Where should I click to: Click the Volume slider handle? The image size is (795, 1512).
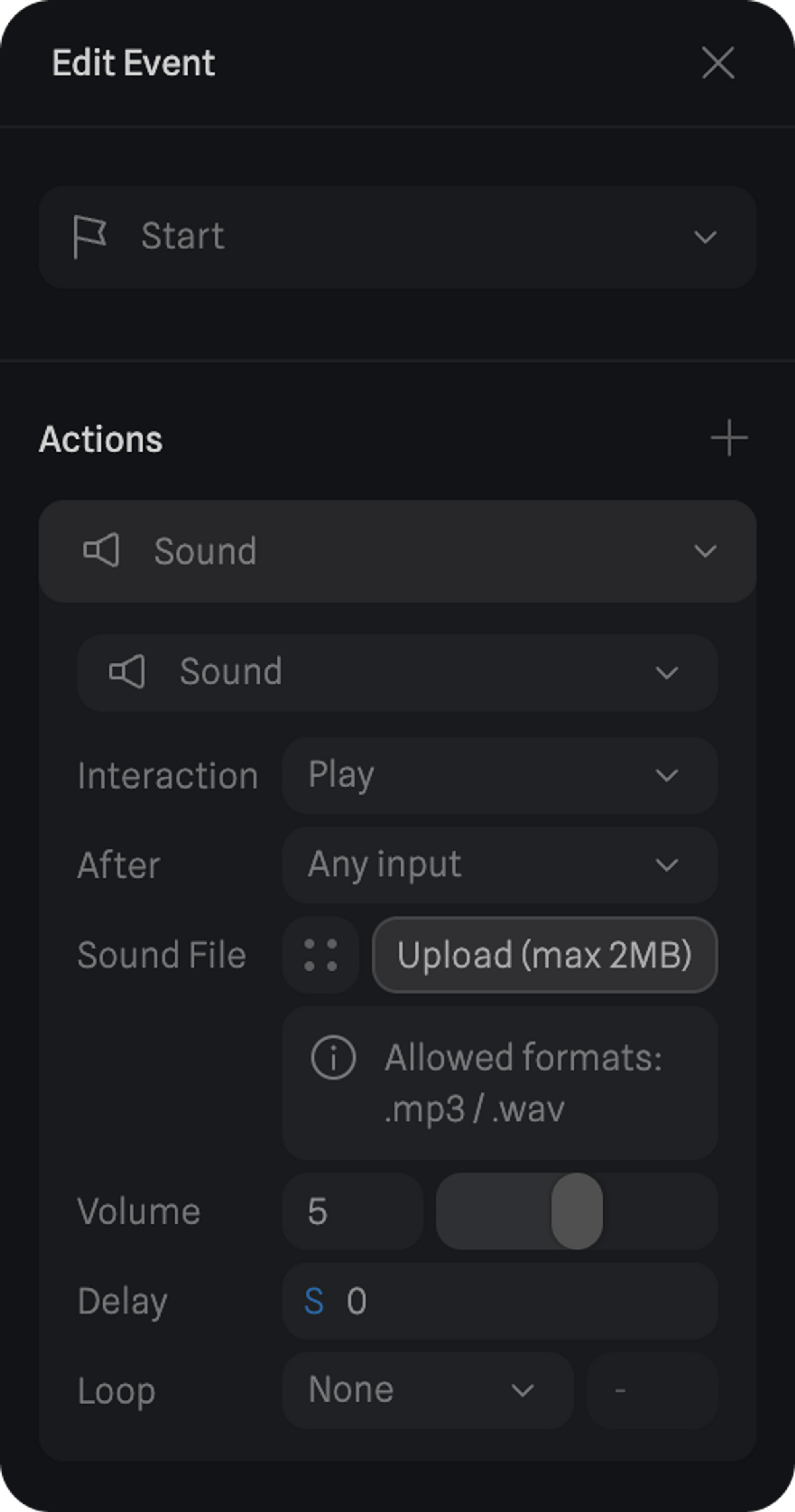pos(577,1211)
